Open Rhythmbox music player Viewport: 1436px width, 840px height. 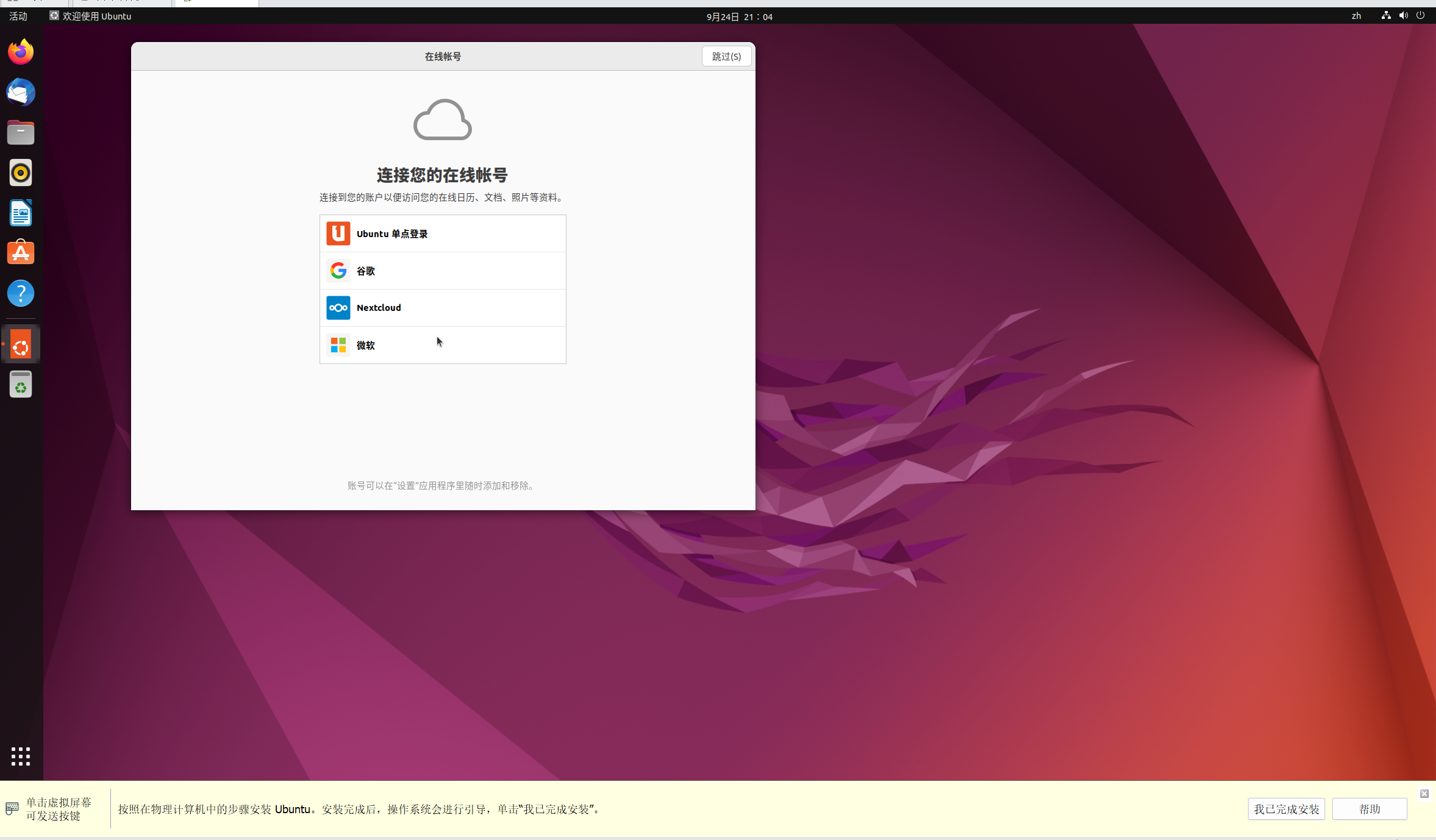21,173
